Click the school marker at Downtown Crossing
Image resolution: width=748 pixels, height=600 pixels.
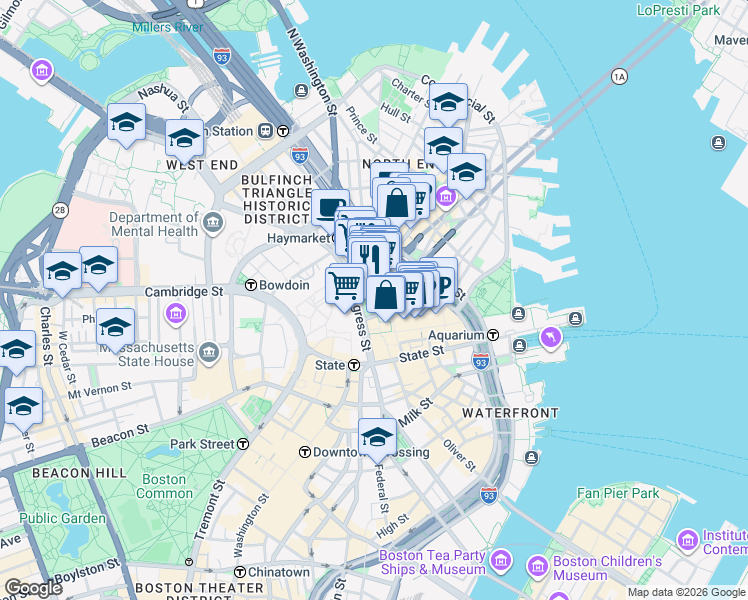click(377, 440)
